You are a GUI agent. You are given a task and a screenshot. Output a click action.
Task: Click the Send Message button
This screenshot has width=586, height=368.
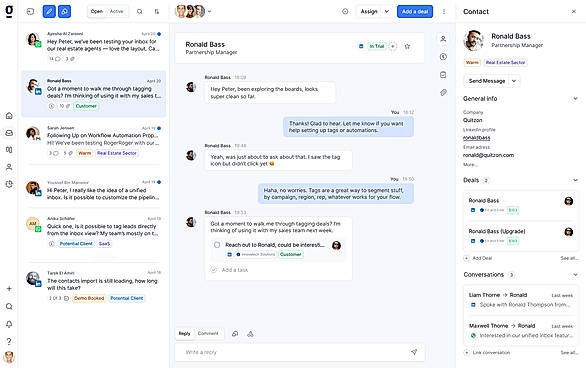pyautogui.click(x=487, y=81)
